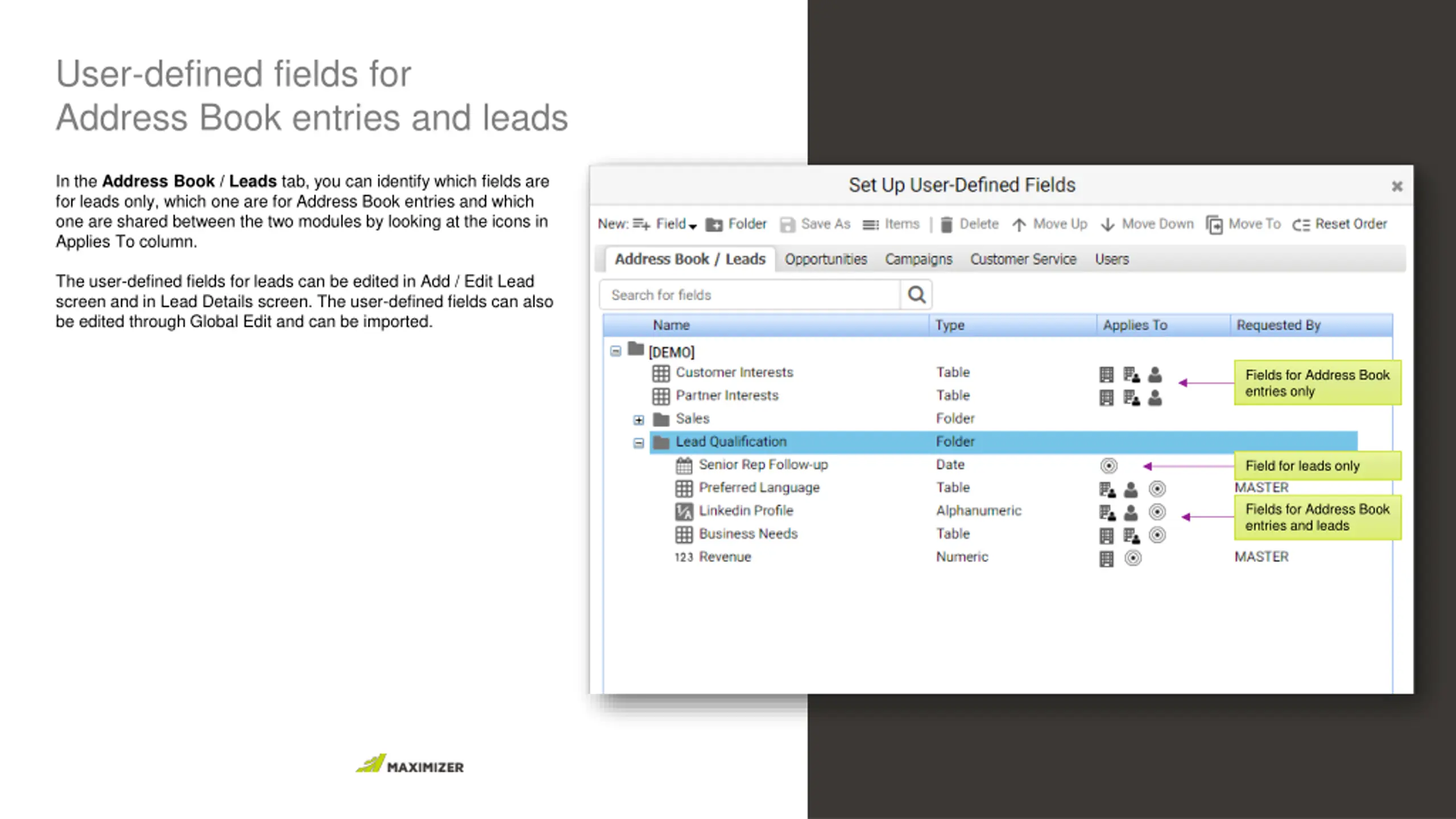This screenshot has width=1456, height=819.
Task: Click lead target icon on Revenue row
Action: [1133, 559]
